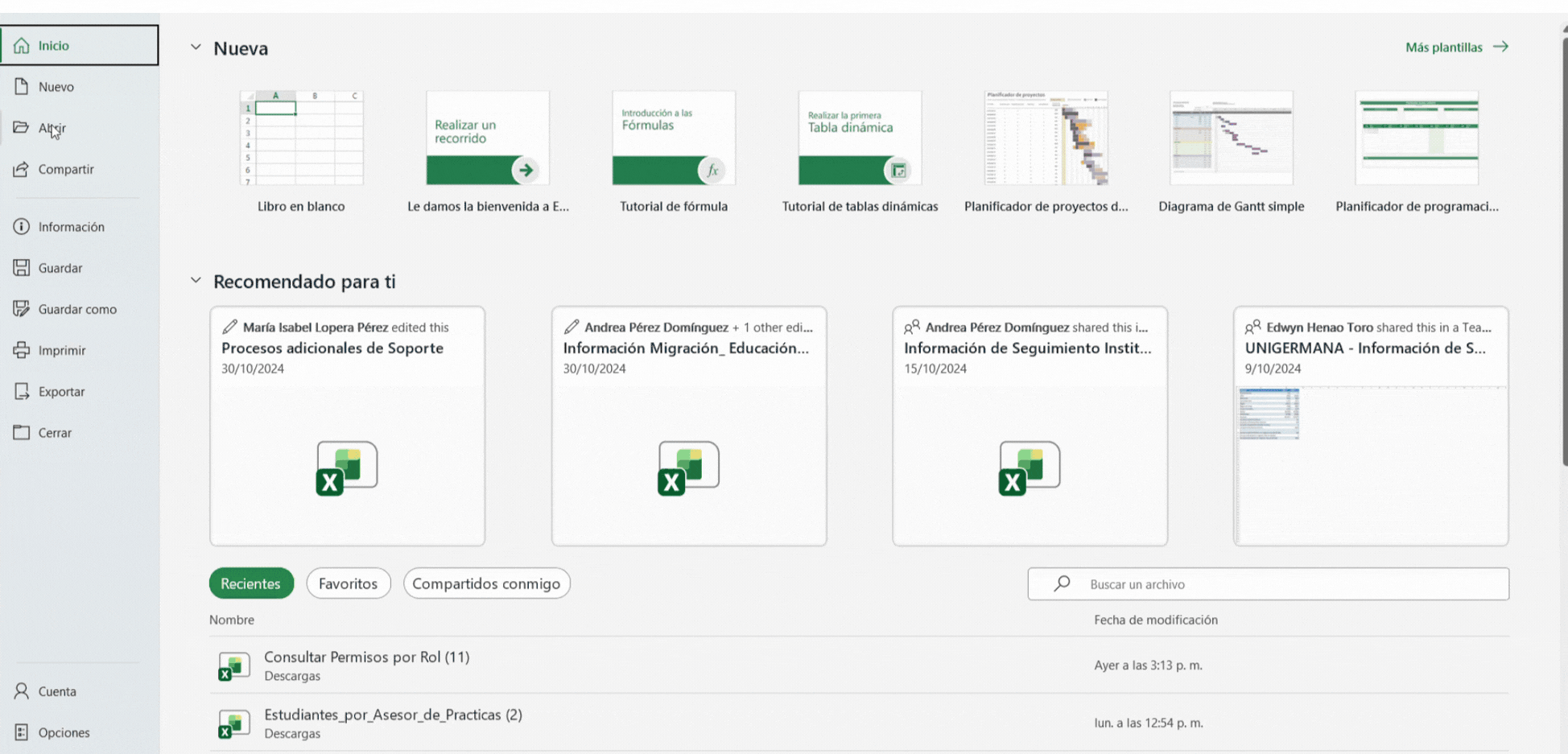Click file icon beside Consultar Permisos por Rol (11)
This screenshot has width=1568, height=754.
coord(234,666)
